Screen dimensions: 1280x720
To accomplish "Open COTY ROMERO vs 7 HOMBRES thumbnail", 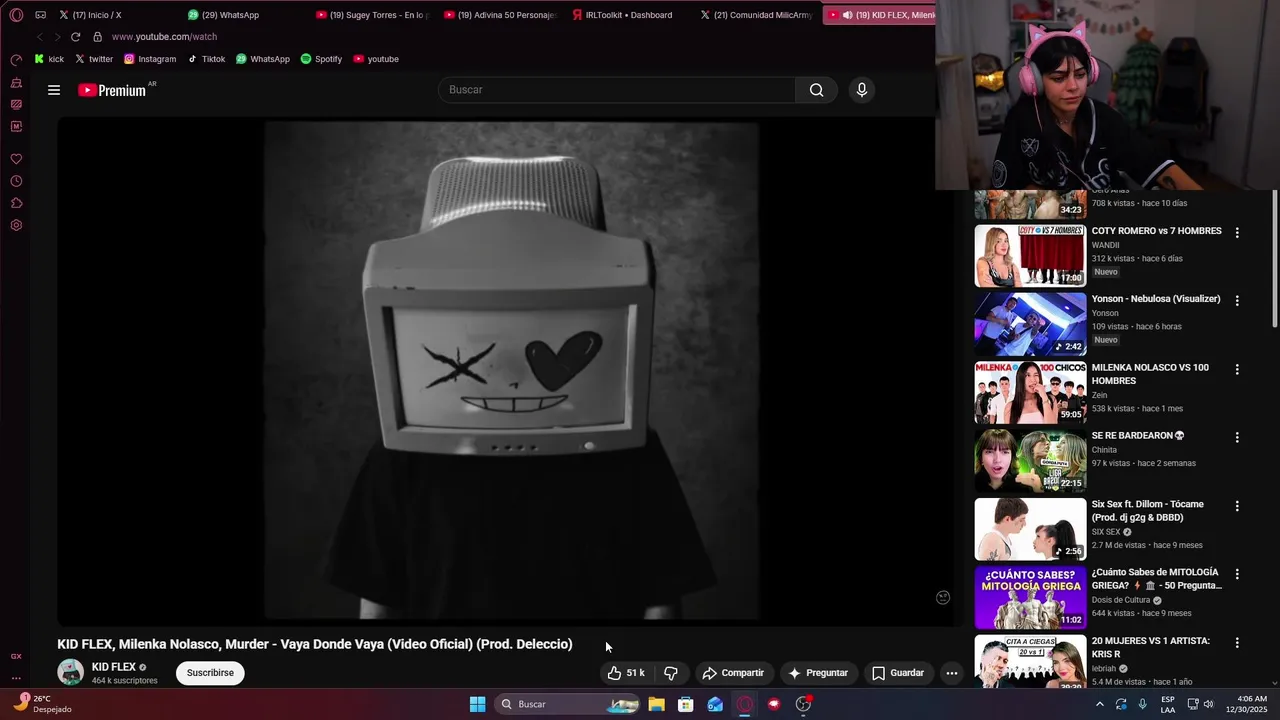I will pos(1030,256).
